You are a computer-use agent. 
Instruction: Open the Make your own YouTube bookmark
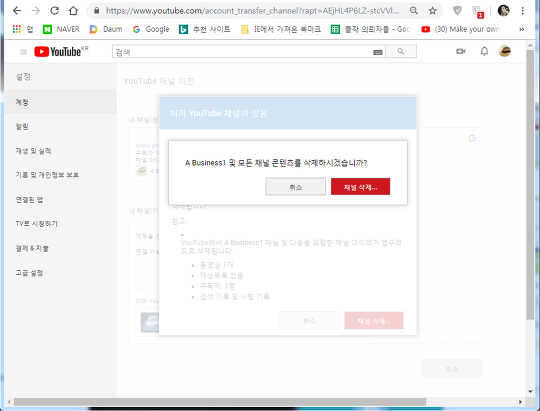coord(460,29)
